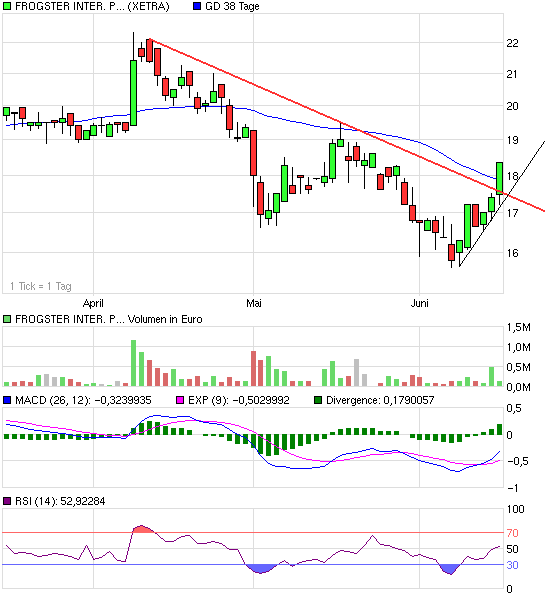Click the 'Juni' axis label
The image size is (545, 597).
coord(420,303)
